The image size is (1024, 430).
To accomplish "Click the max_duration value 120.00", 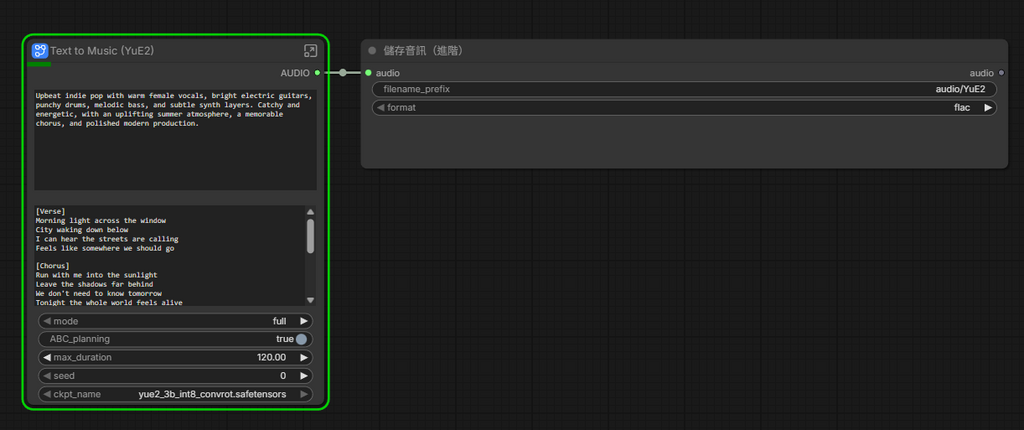I will [271, 357].
